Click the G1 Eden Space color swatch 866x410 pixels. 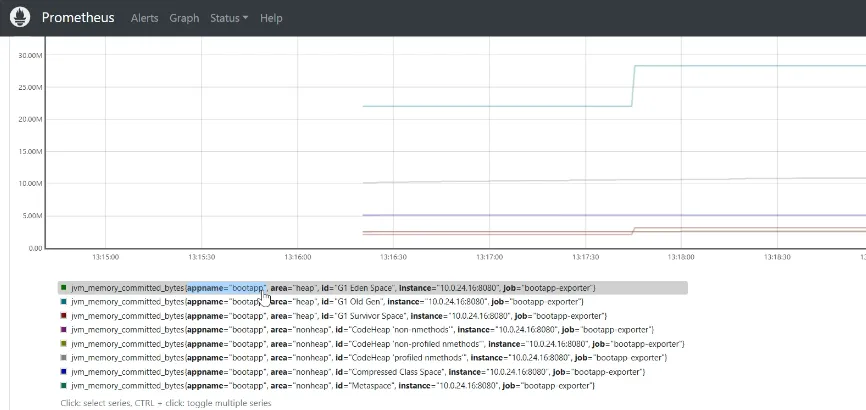point(64,287)
